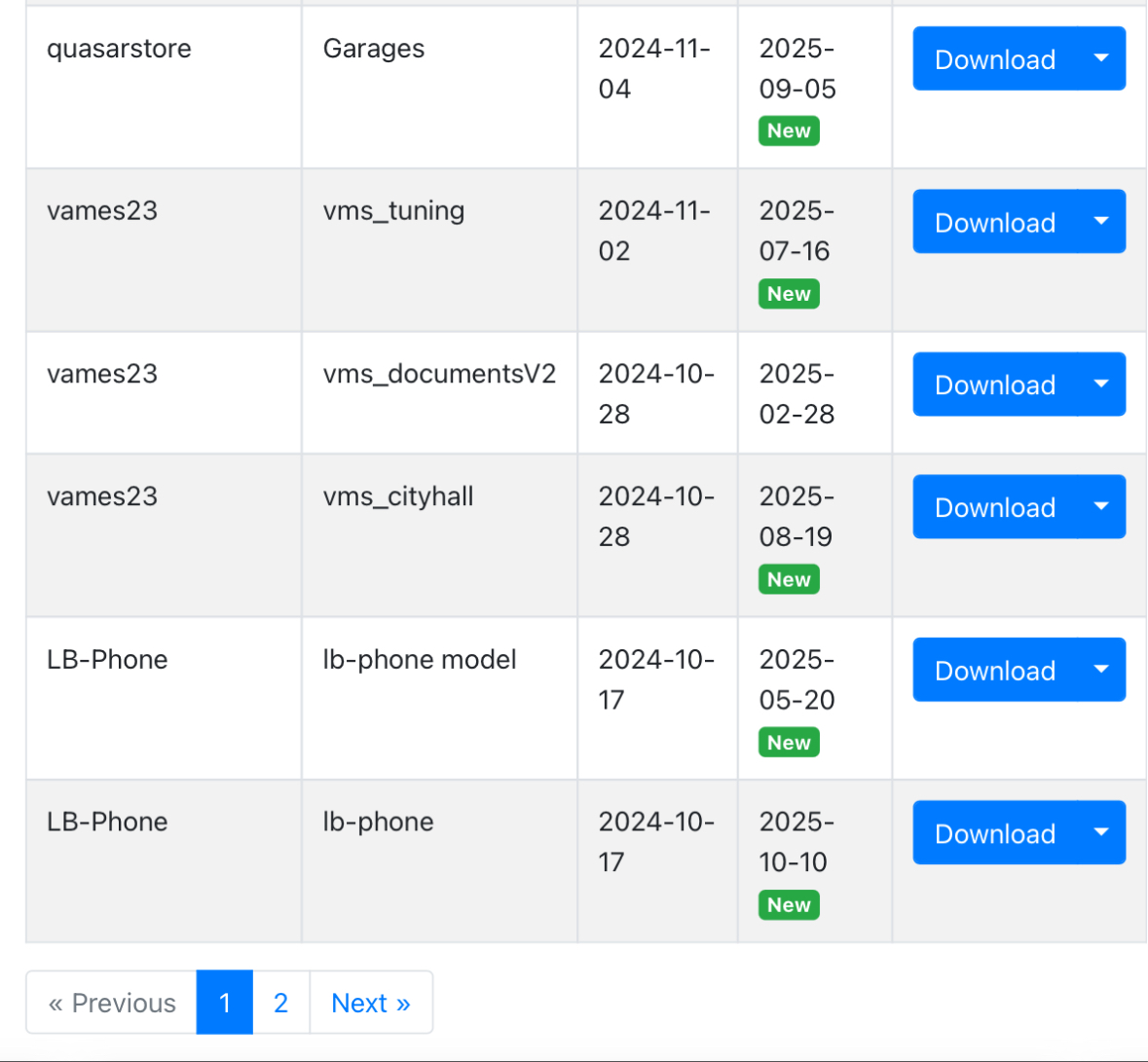This screenshot has width=1148, height=1062.
Task: Select page 1 in pagination
Action: tap(225, 1002)
